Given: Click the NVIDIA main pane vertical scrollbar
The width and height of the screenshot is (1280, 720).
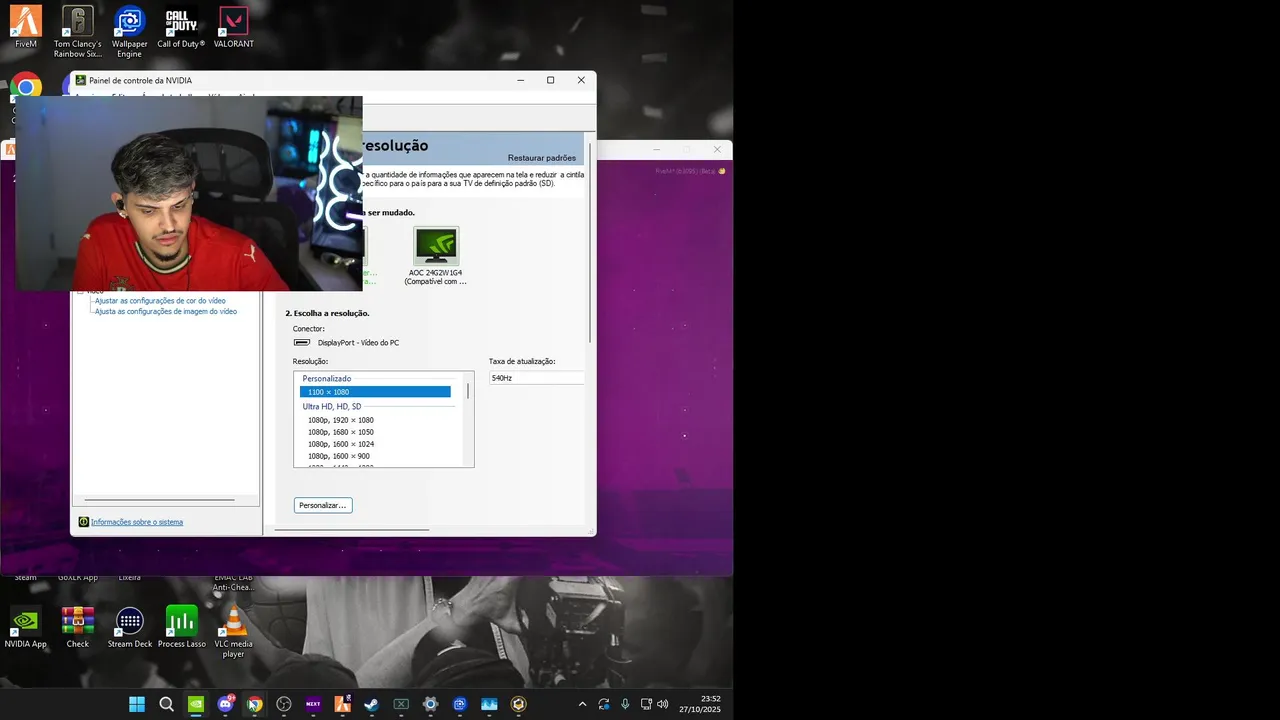Looking at the screenshot, I should click(590, 241).
